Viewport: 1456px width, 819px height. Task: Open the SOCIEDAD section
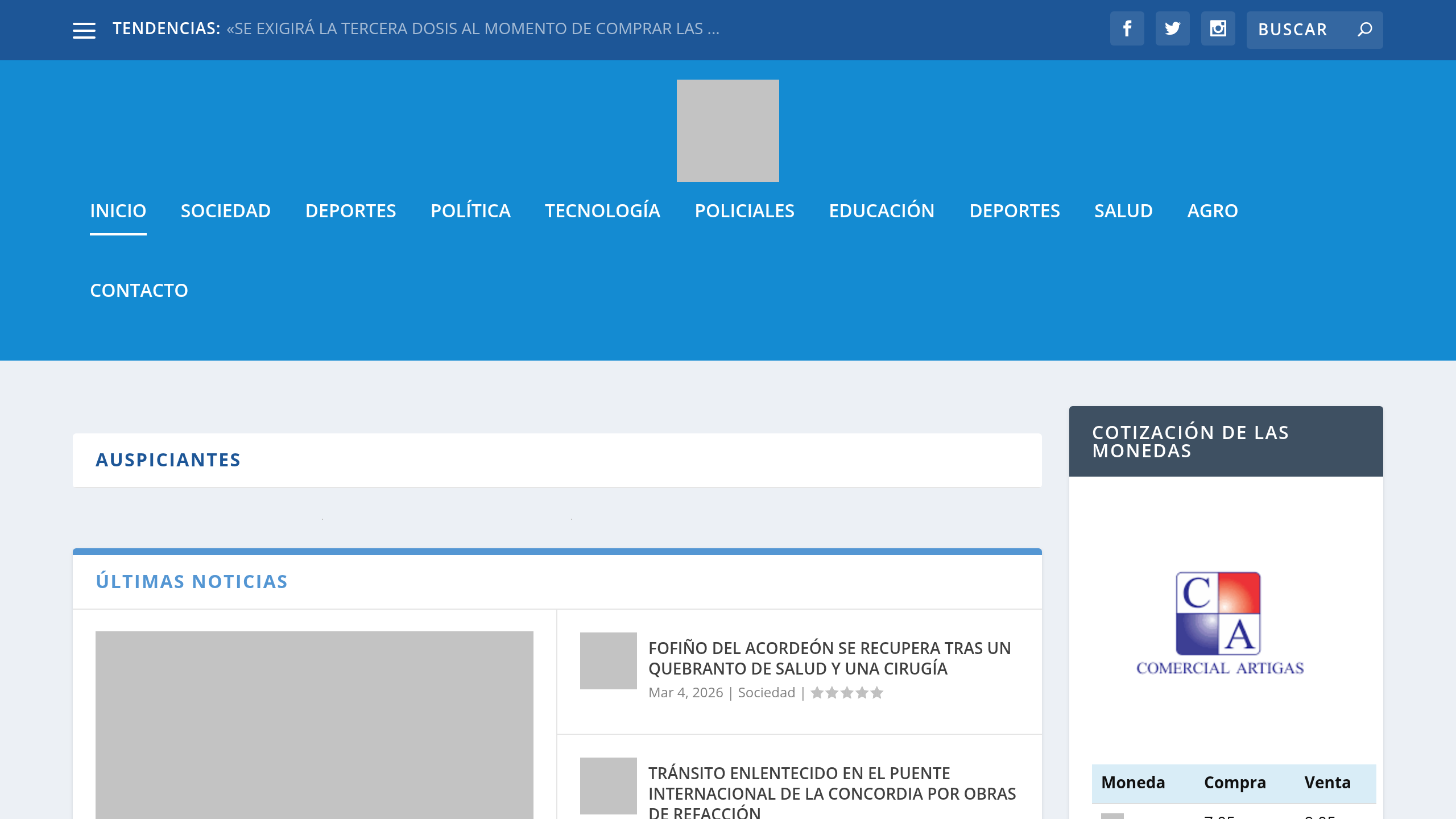(226, 210)
